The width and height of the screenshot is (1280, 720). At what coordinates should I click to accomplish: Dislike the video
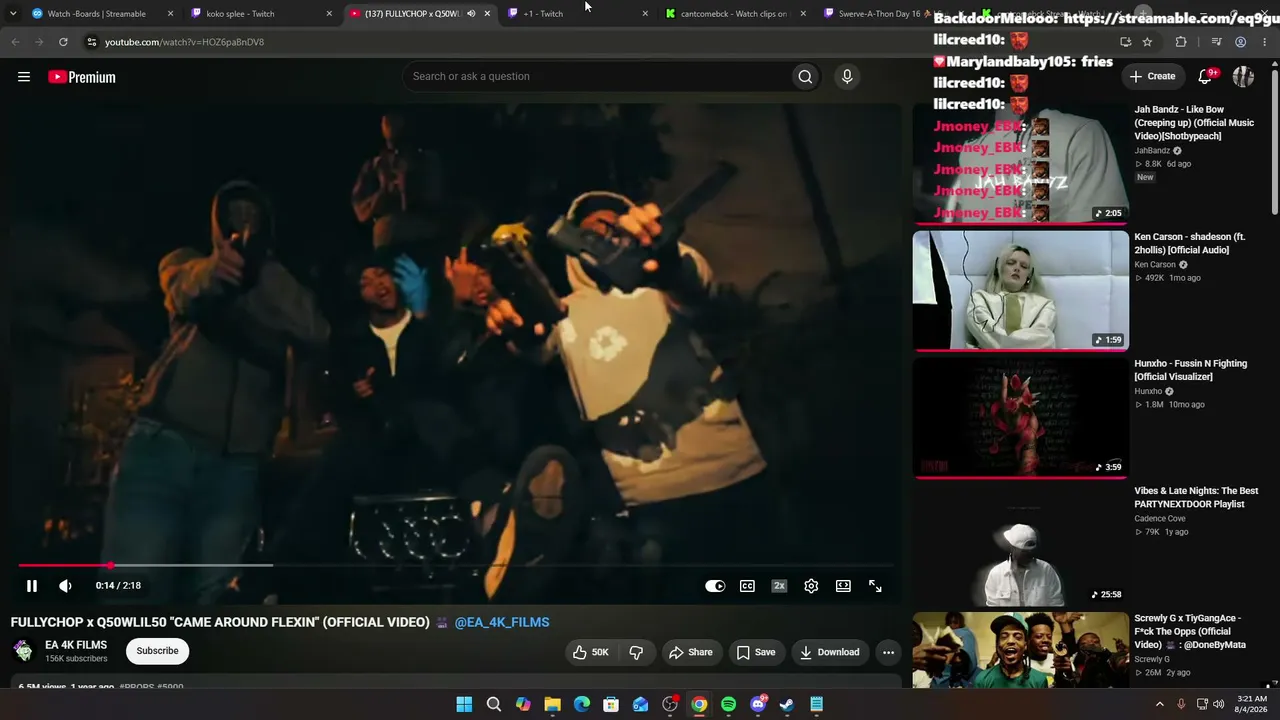(636, 652)
